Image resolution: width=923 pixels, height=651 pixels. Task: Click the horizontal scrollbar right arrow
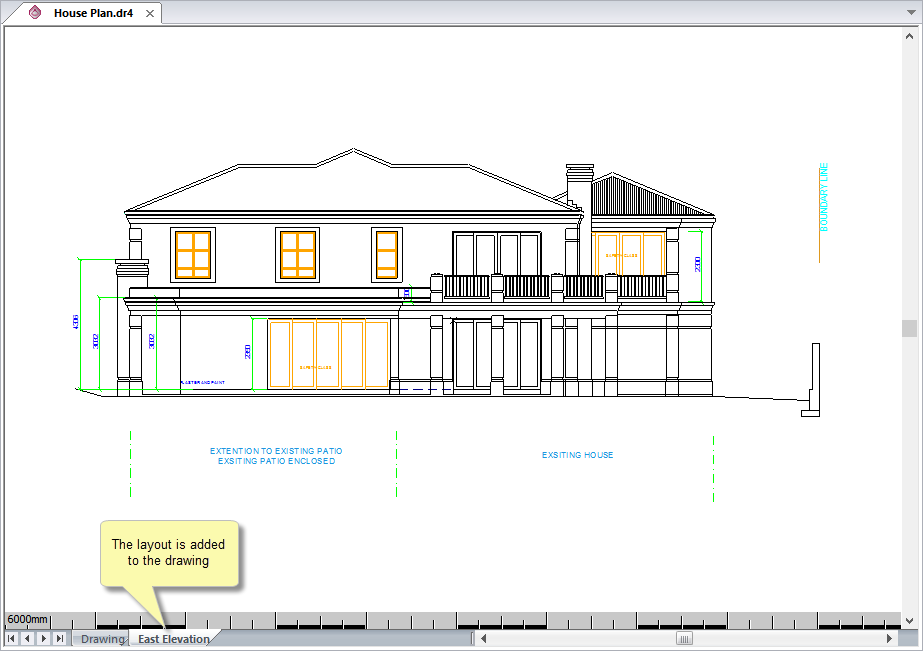[891, 637]
